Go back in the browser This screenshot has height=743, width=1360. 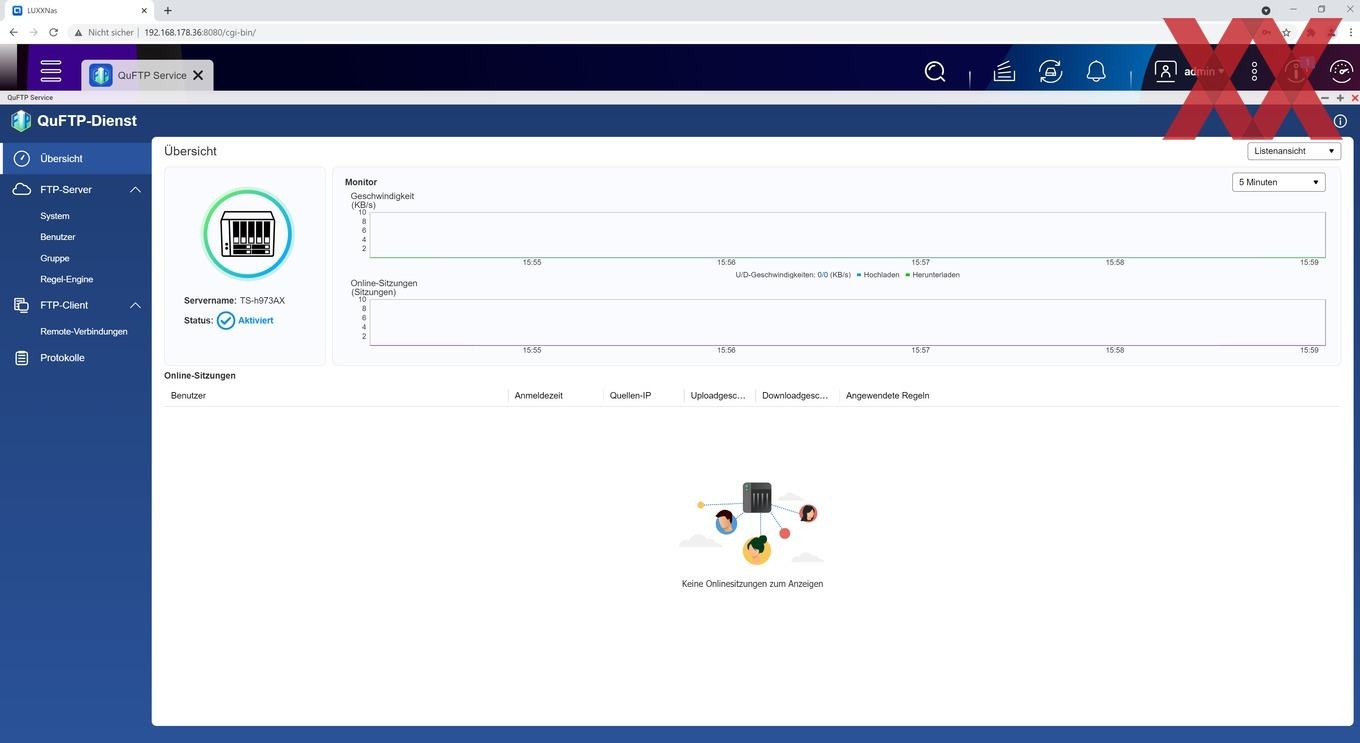point(13,32)
